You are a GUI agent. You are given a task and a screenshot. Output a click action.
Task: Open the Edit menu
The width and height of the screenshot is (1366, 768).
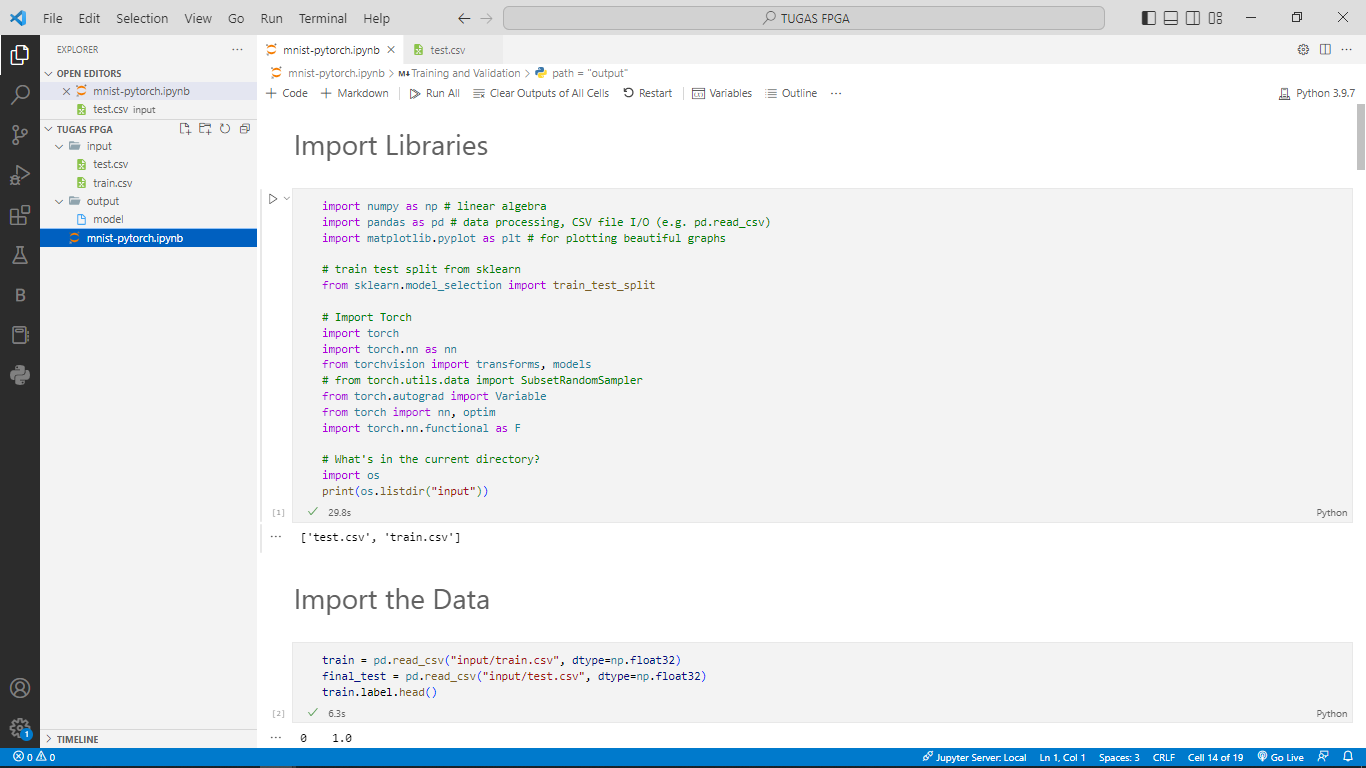[x=89, y=18]
